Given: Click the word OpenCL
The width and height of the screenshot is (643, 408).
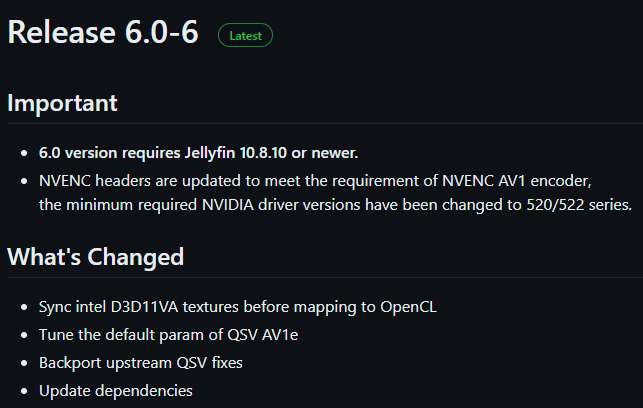Looking at the screenshot, I should pyautogui.click(x=408, y=306).
